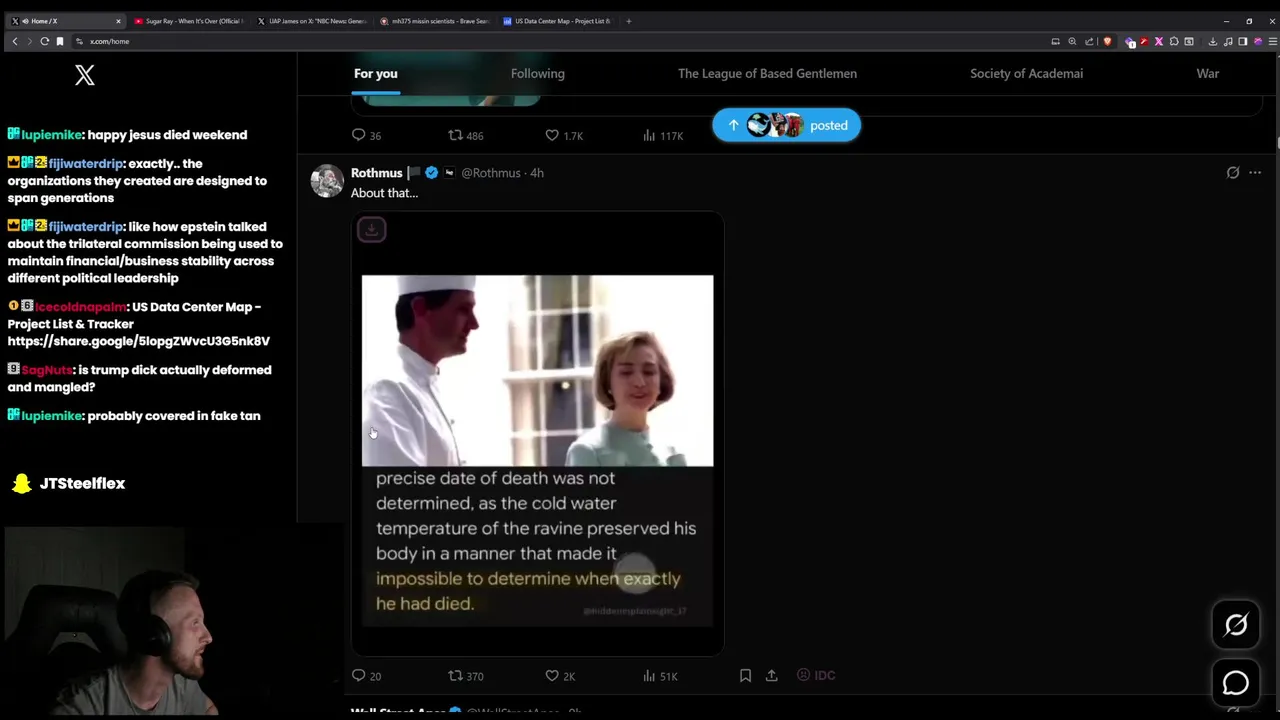Click the X logo in the sidebar

pyautogui.click(x=85, y=75)
